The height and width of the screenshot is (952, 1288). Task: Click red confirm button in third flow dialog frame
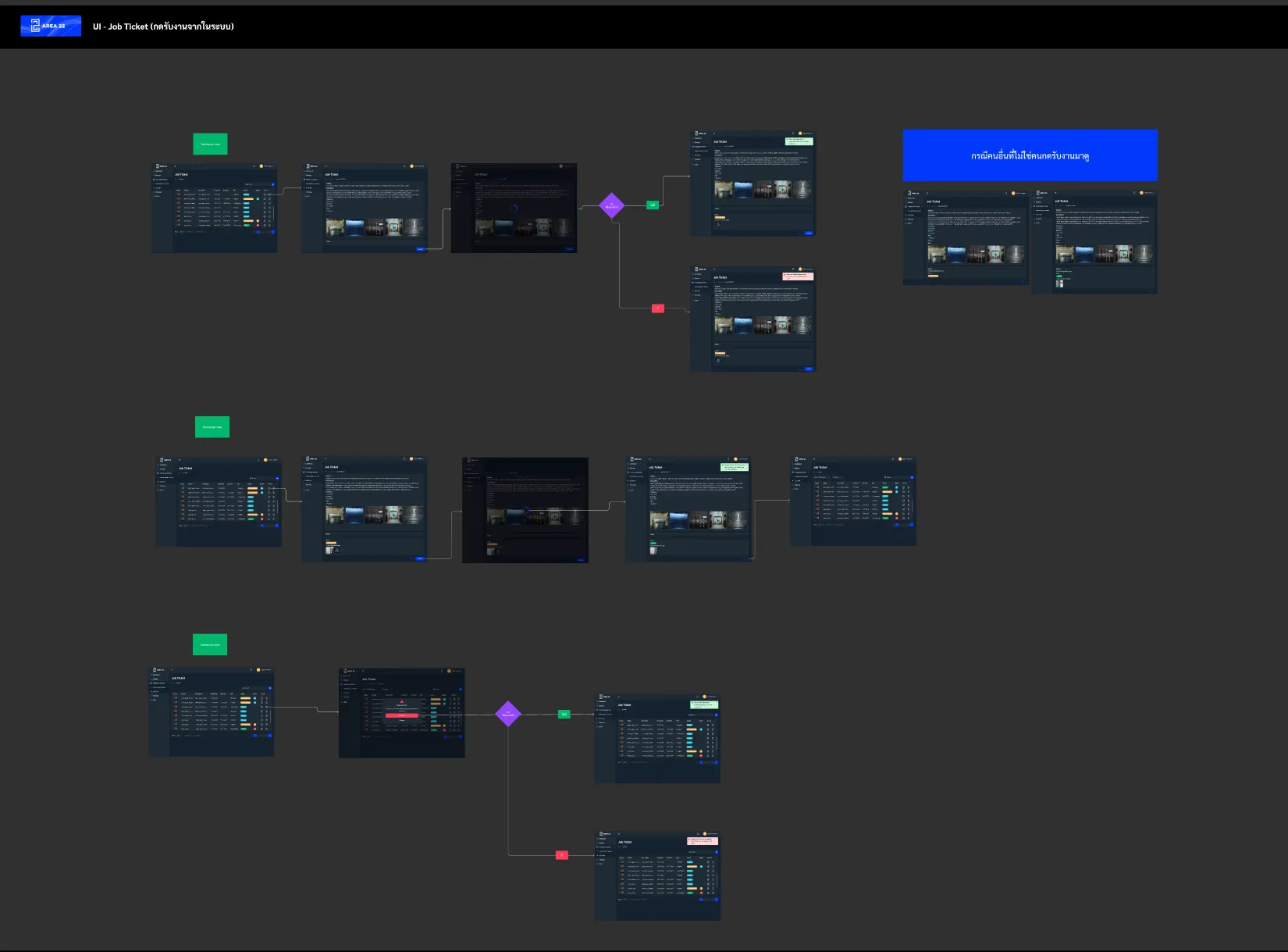coord(402,715)
